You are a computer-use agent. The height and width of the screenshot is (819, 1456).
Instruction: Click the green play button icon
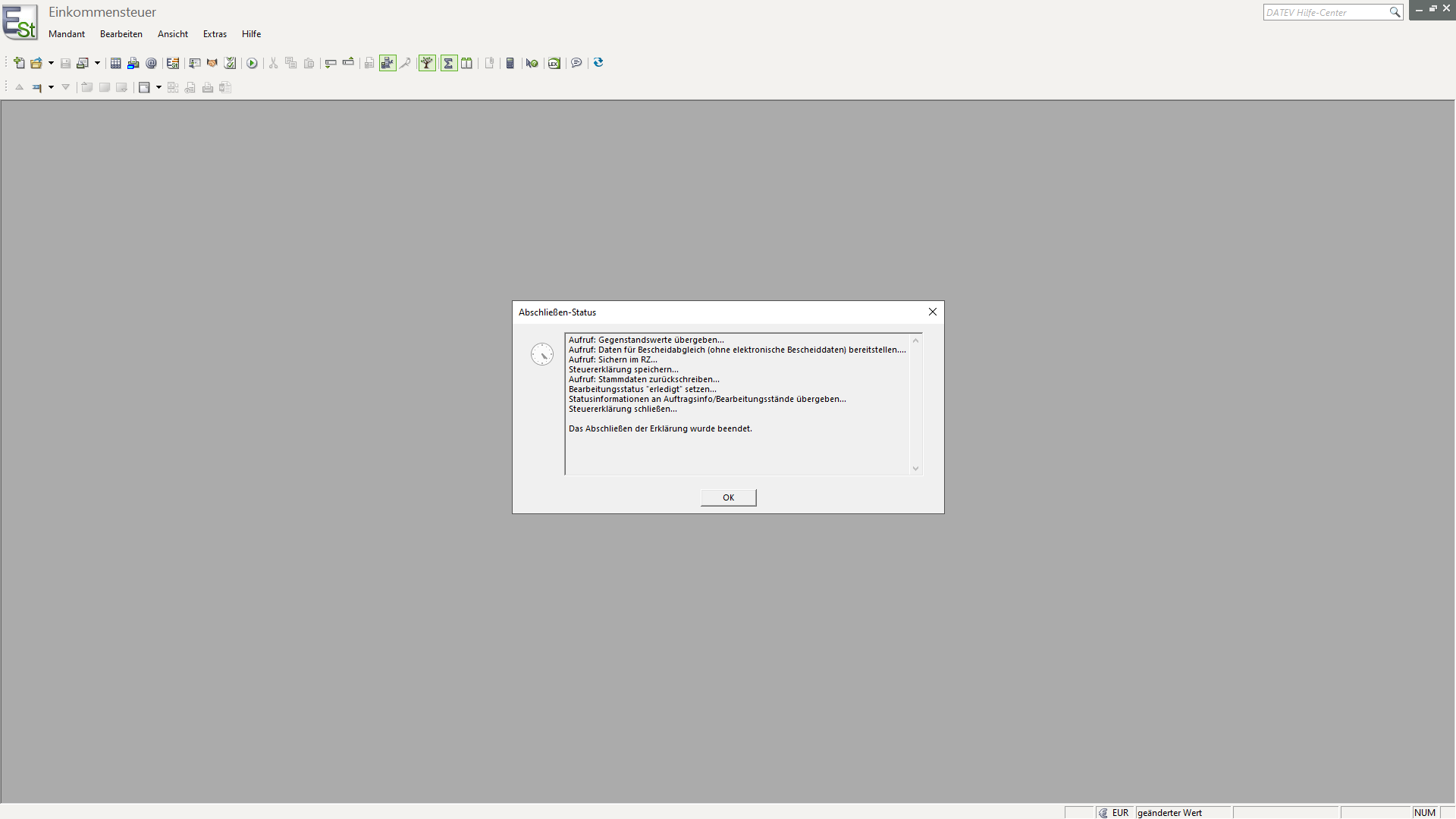(252, 63)
